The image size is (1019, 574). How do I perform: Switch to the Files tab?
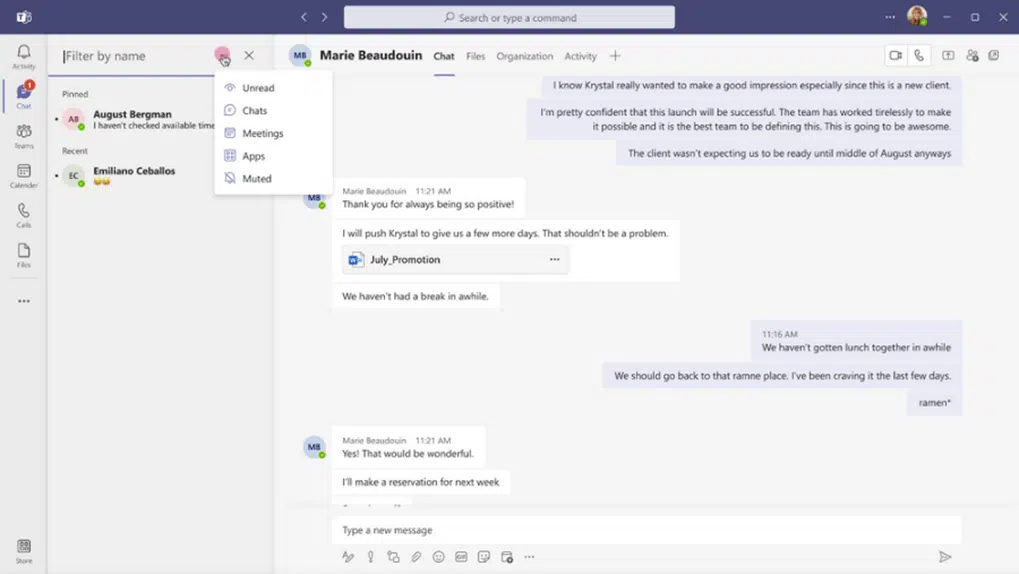click(x=475, y=56)
